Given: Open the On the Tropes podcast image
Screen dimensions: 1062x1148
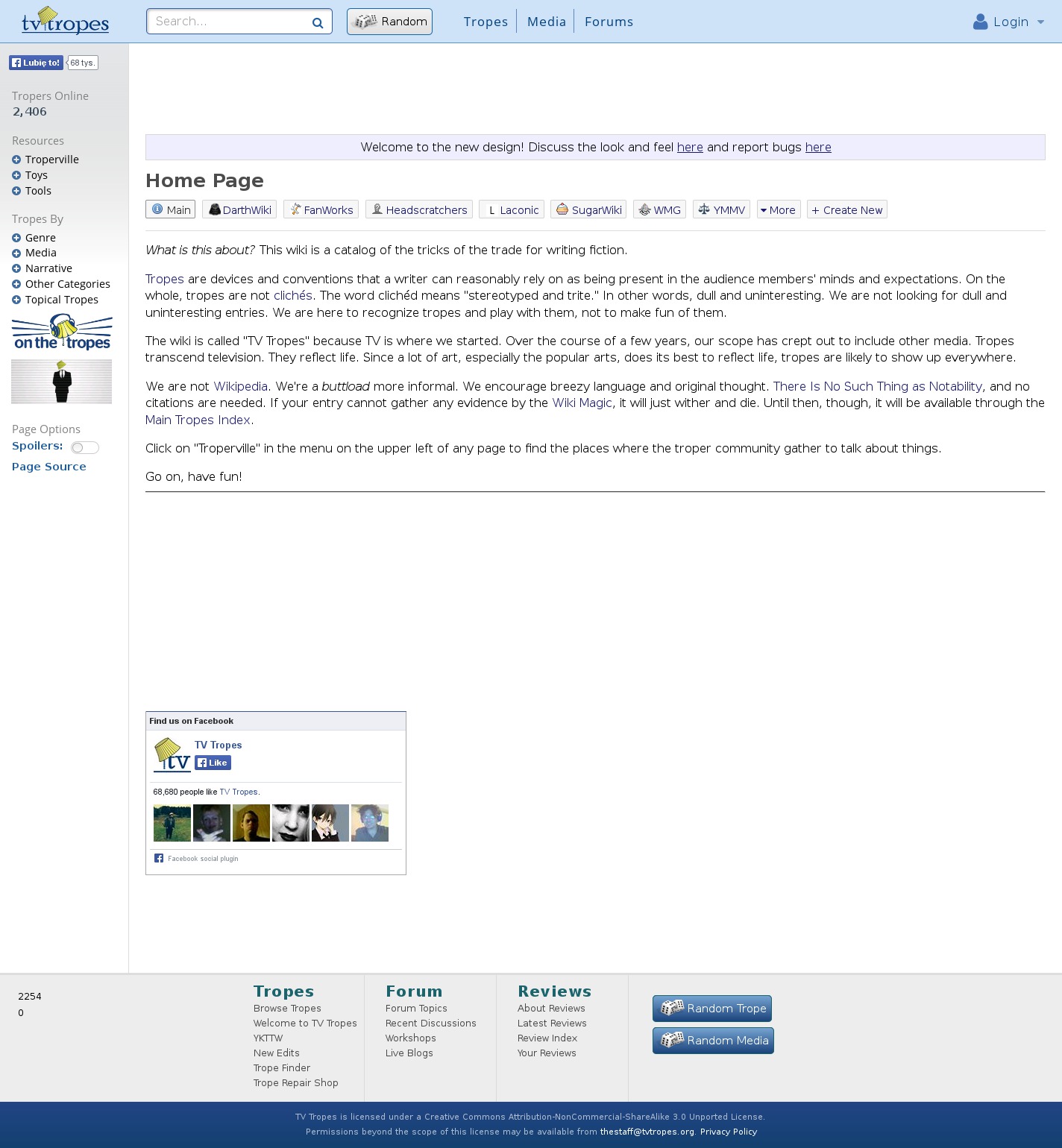Looking at the screenshot, I should point(62,332).
